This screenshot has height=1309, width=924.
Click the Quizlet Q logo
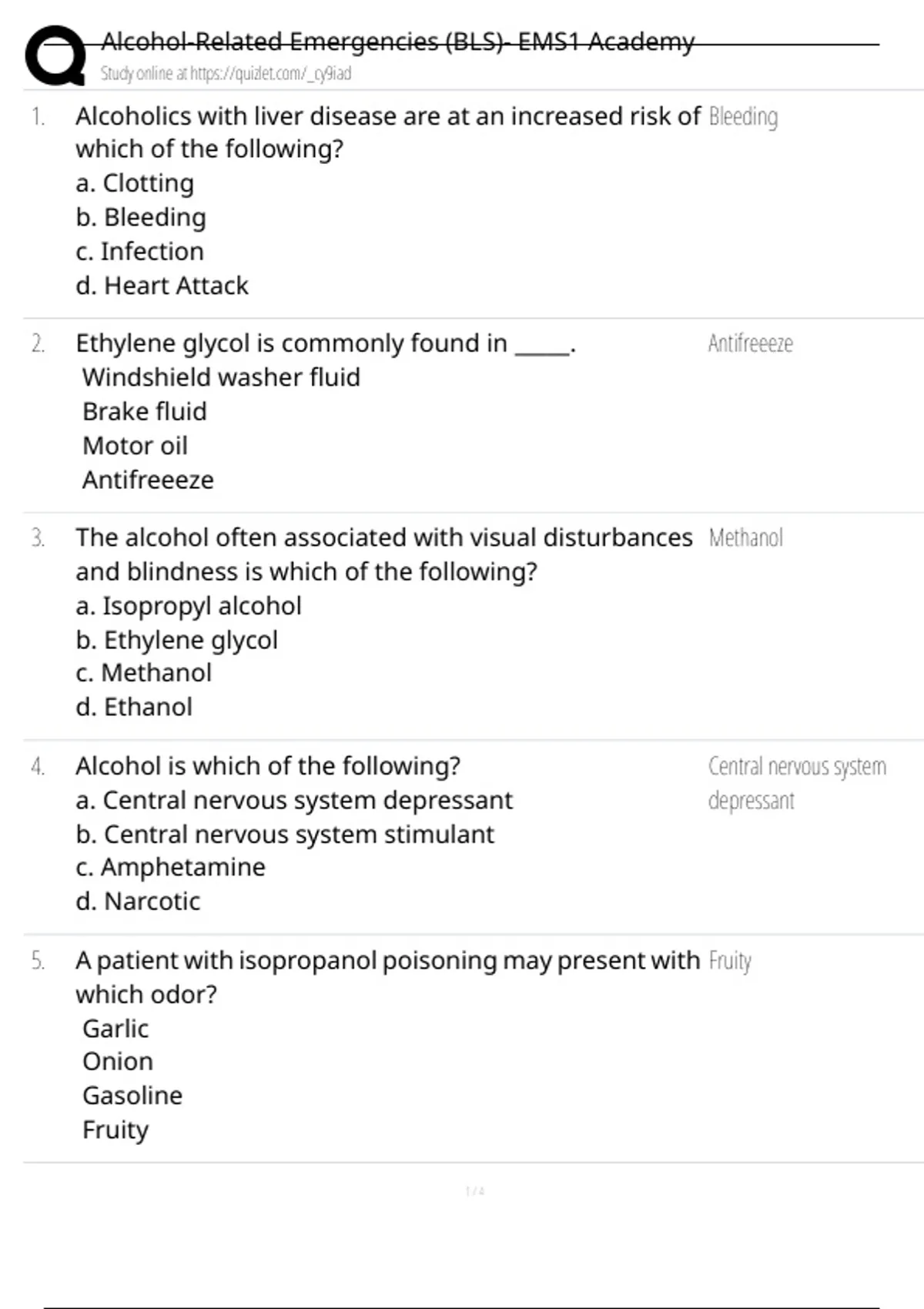[55, 55]
